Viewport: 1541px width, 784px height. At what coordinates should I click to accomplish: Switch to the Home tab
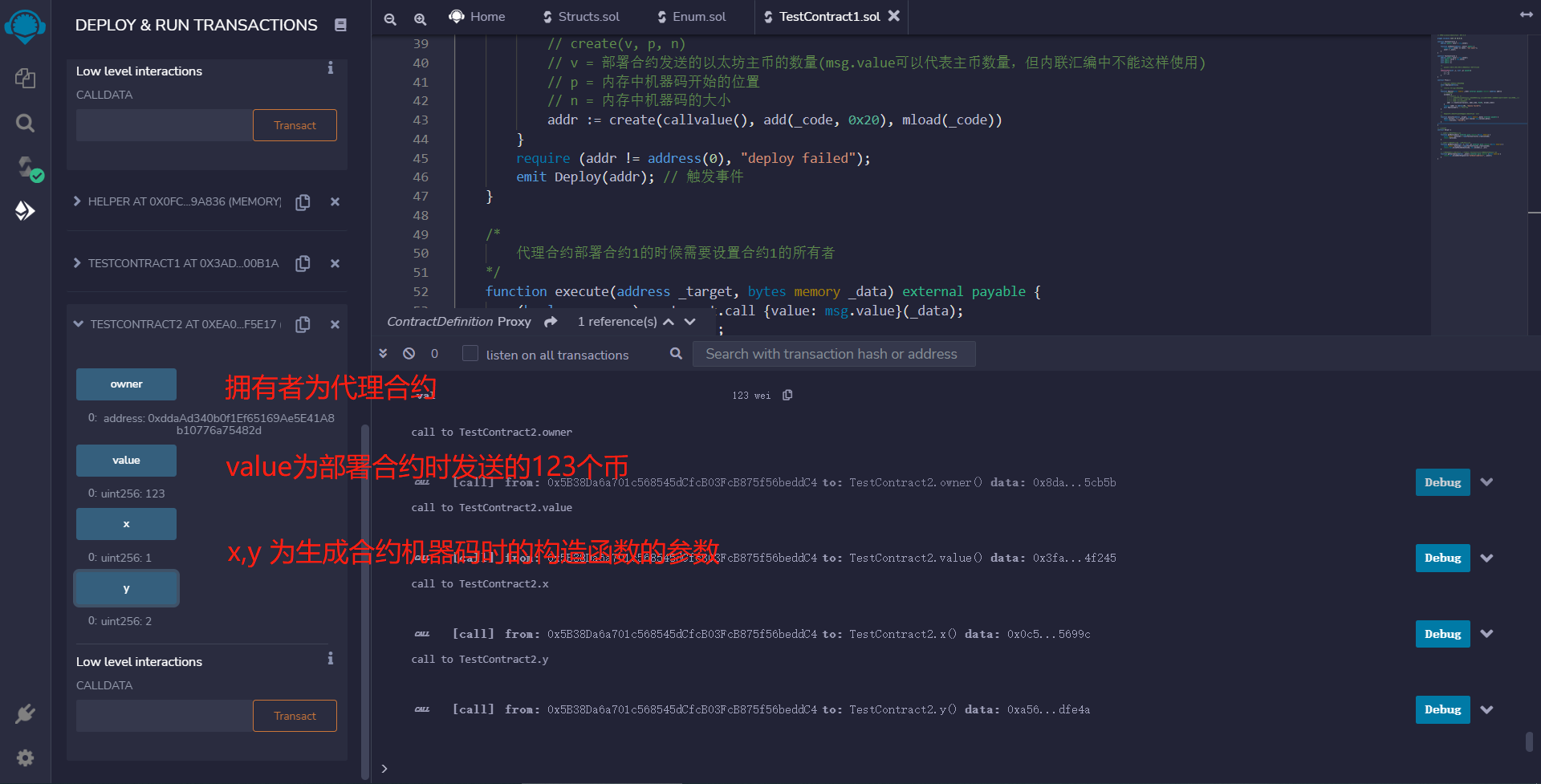478,16
